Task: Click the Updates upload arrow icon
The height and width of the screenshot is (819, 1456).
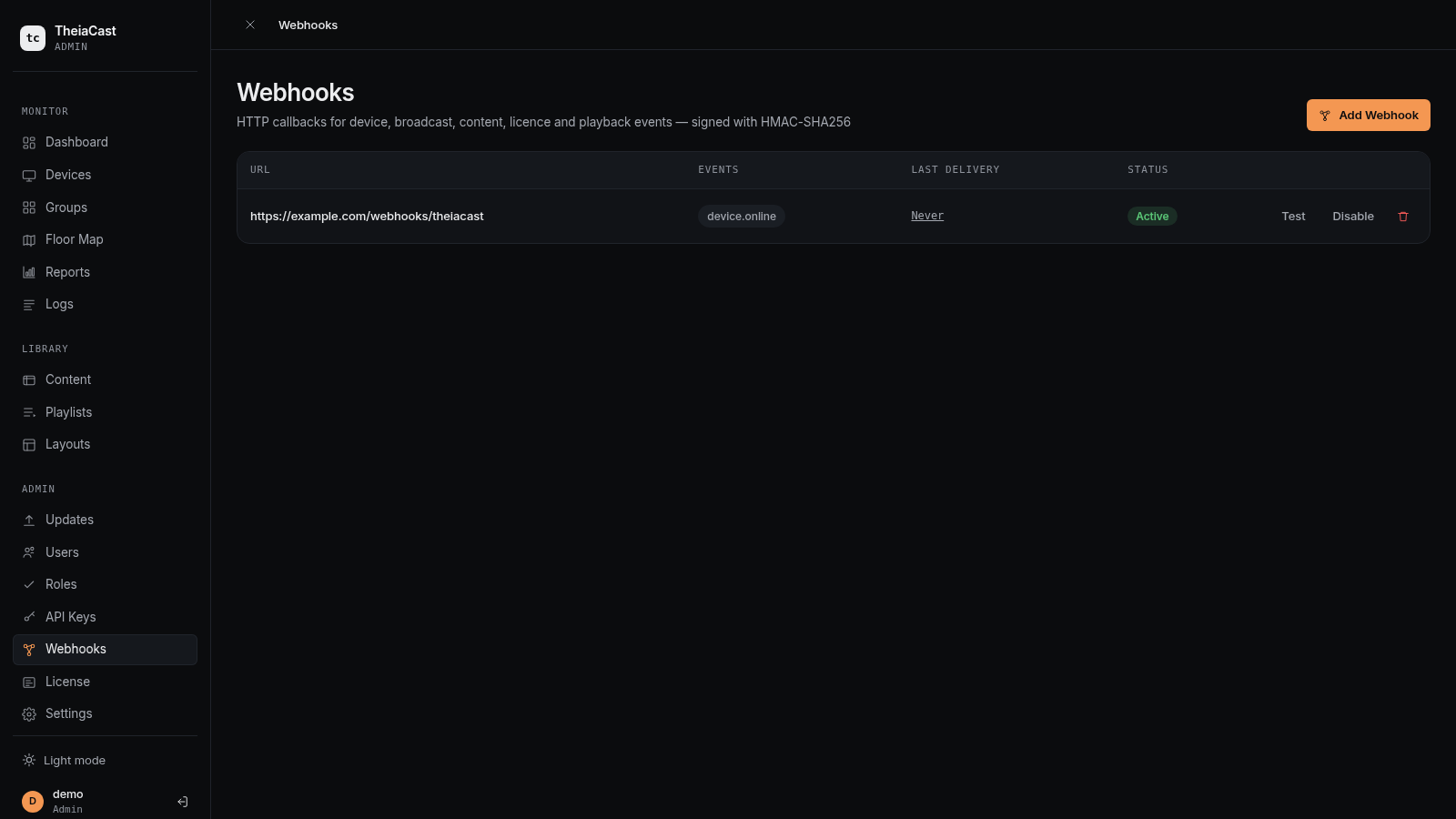Action: click(x=29, y=521)
